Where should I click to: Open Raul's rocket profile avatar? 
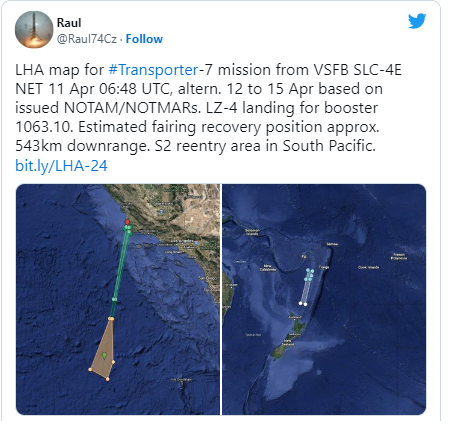tap(34, 30)
